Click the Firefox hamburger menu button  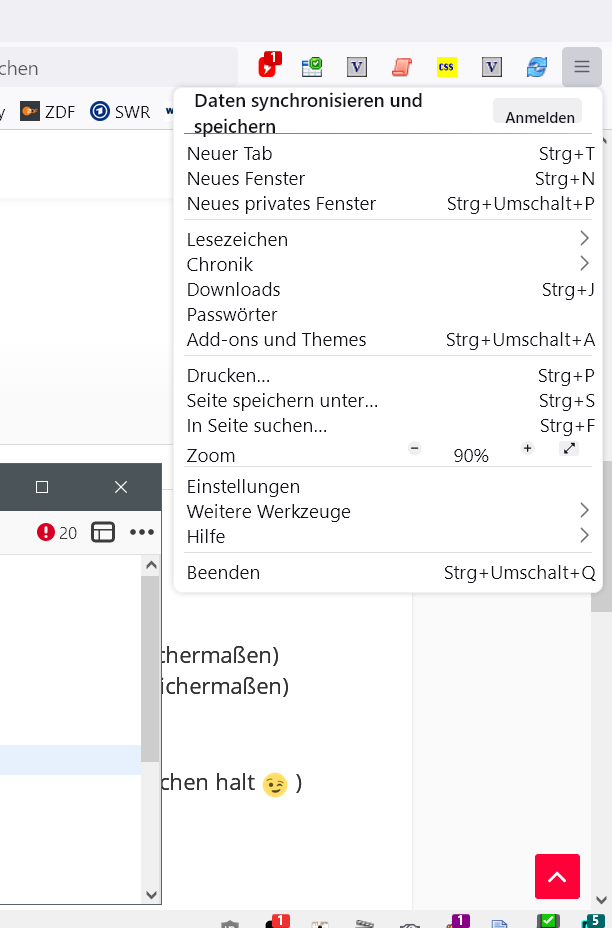[581, 67]
